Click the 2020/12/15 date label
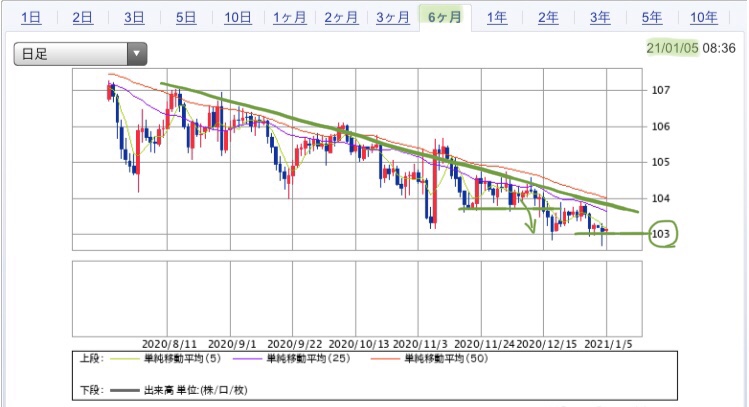This screenshot has width=749, height=407. point(546,344)
